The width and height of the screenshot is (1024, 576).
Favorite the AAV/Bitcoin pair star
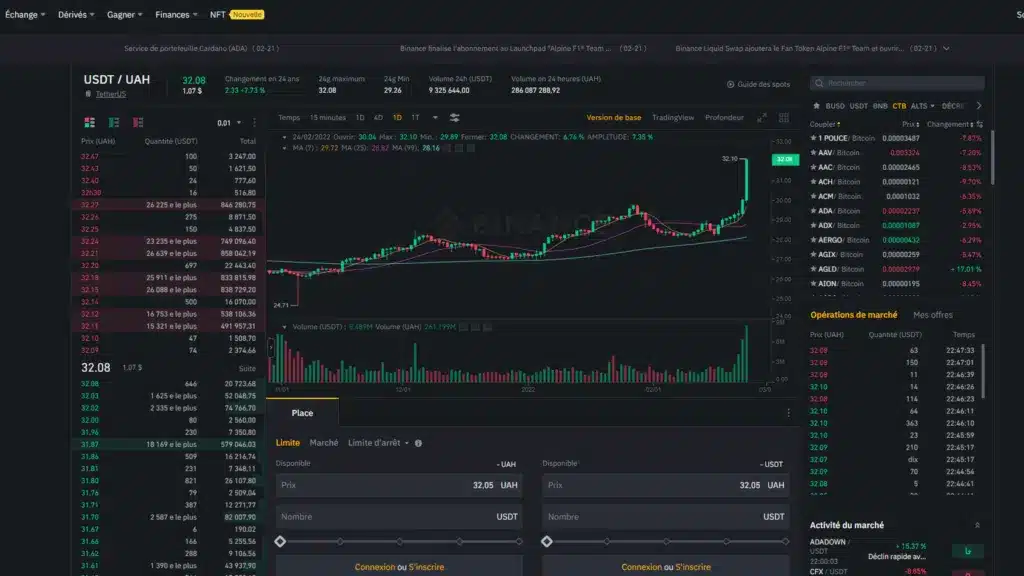(813, 152)
